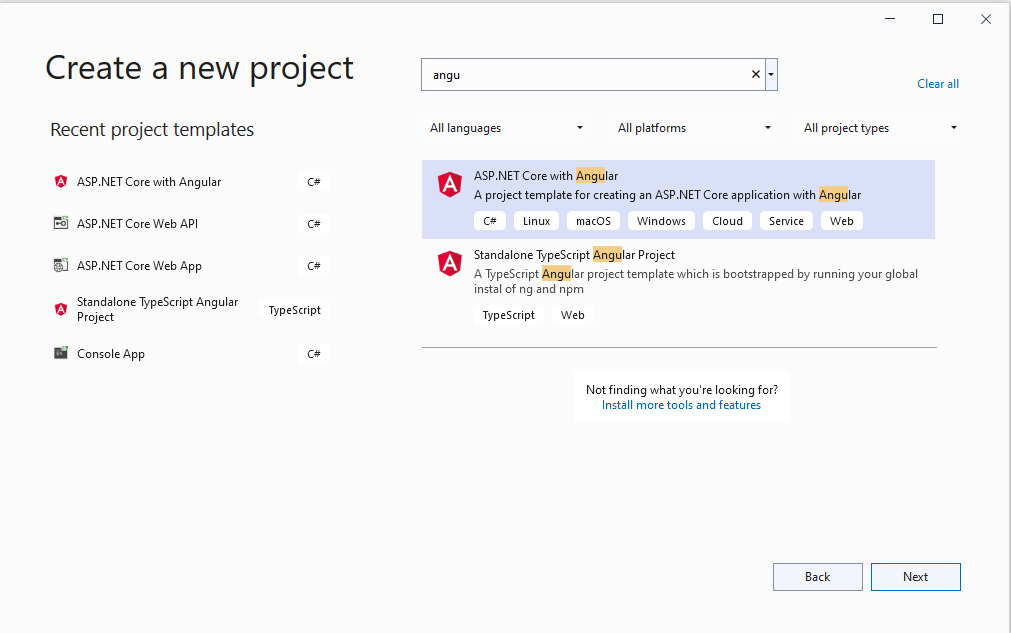
Task: Select recent Standalone TypeScript Angular Project
Action: [x=191, y=309]
